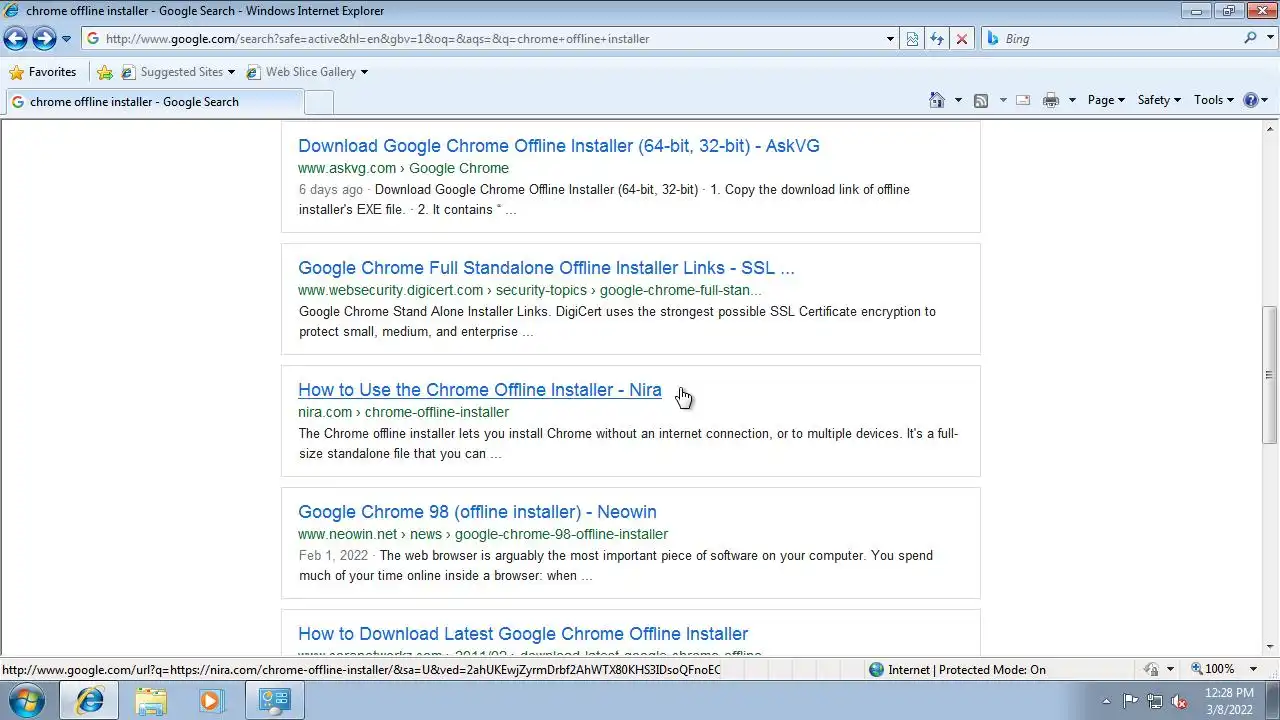1280x720 pixels.
Task: Click the 100% zoom level button
Action: tap(1212, 669)
